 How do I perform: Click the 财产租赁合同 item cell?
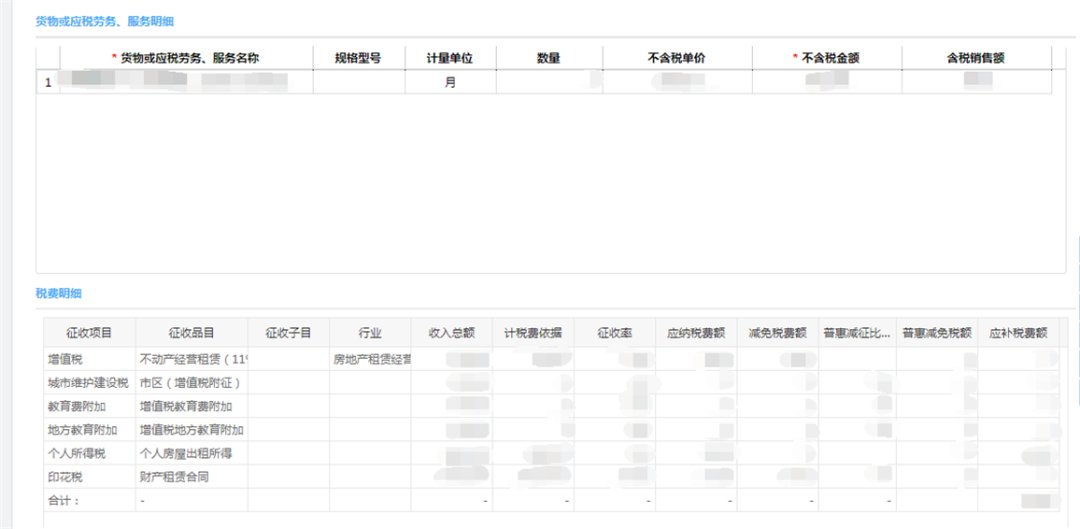click(191, 477)
